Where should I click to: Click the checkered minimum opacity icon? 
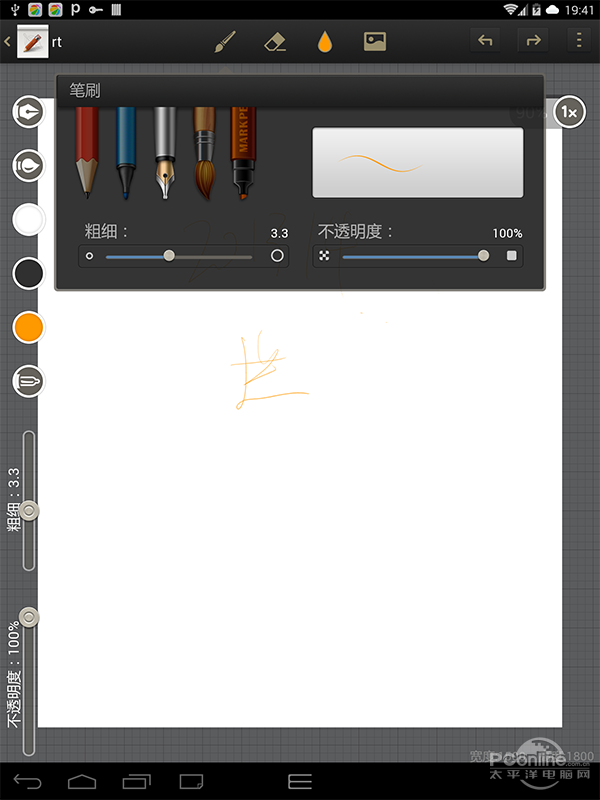tap(324, 256)
